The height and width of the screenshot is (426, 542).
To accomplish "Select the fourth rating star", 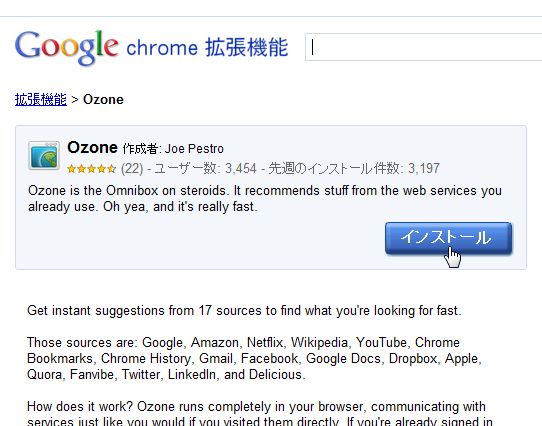I will 102,169.
